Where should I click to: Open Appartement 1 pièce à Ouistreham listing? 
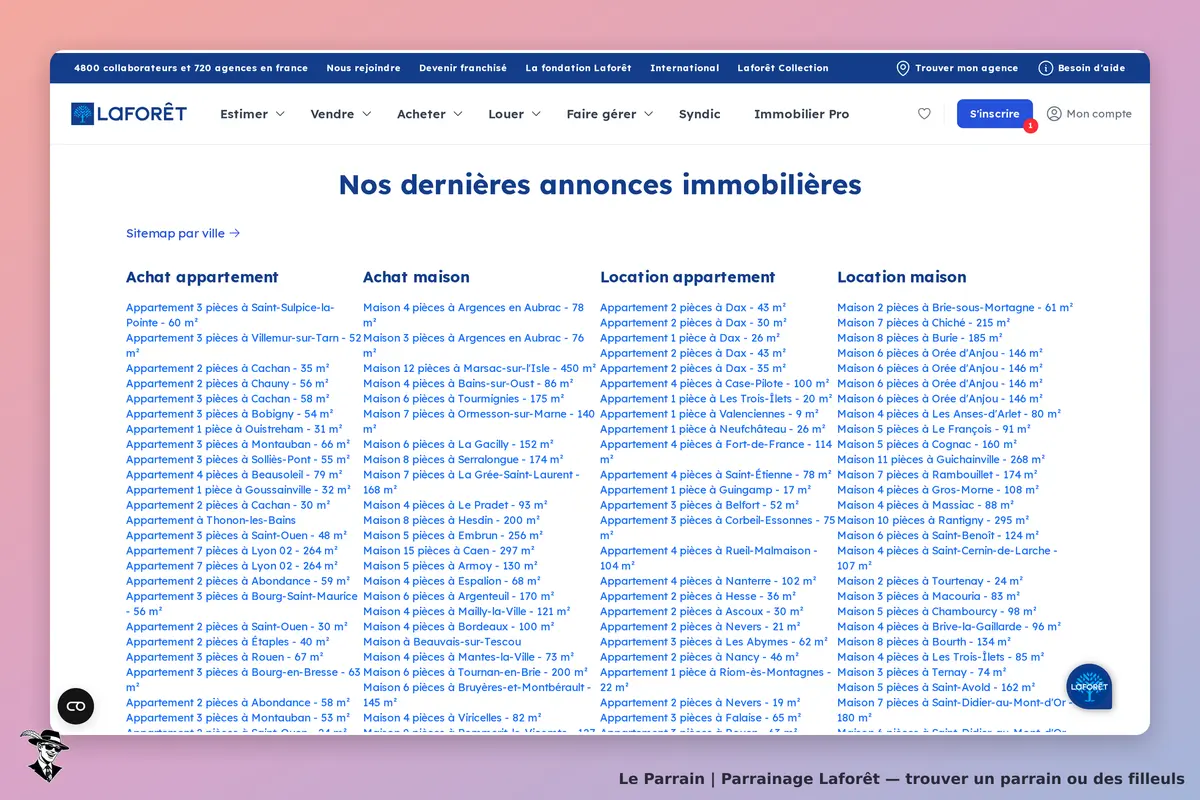click(234, 429)
